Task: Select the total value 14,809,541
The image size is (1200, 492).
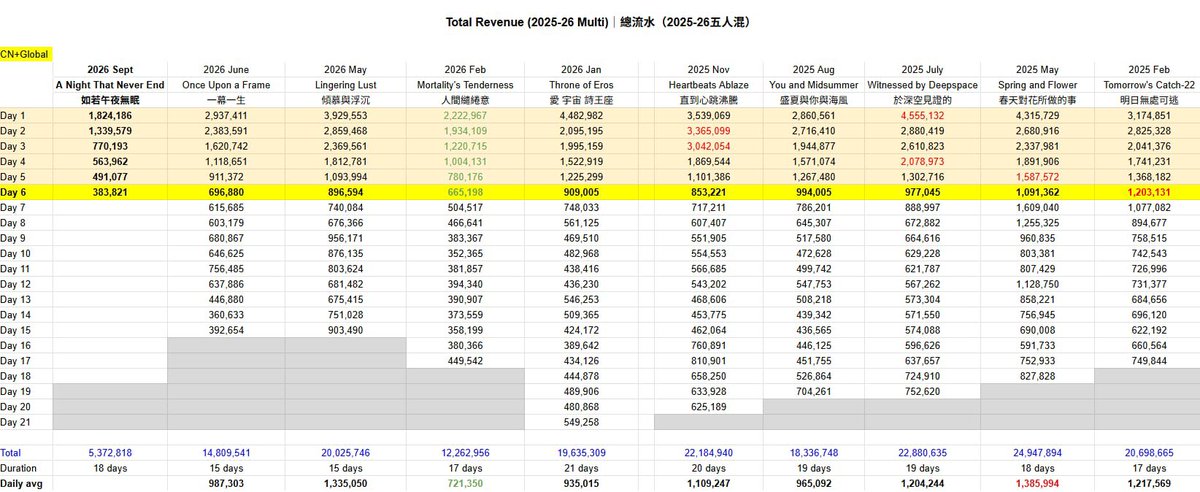Action: tap(226, 452)
